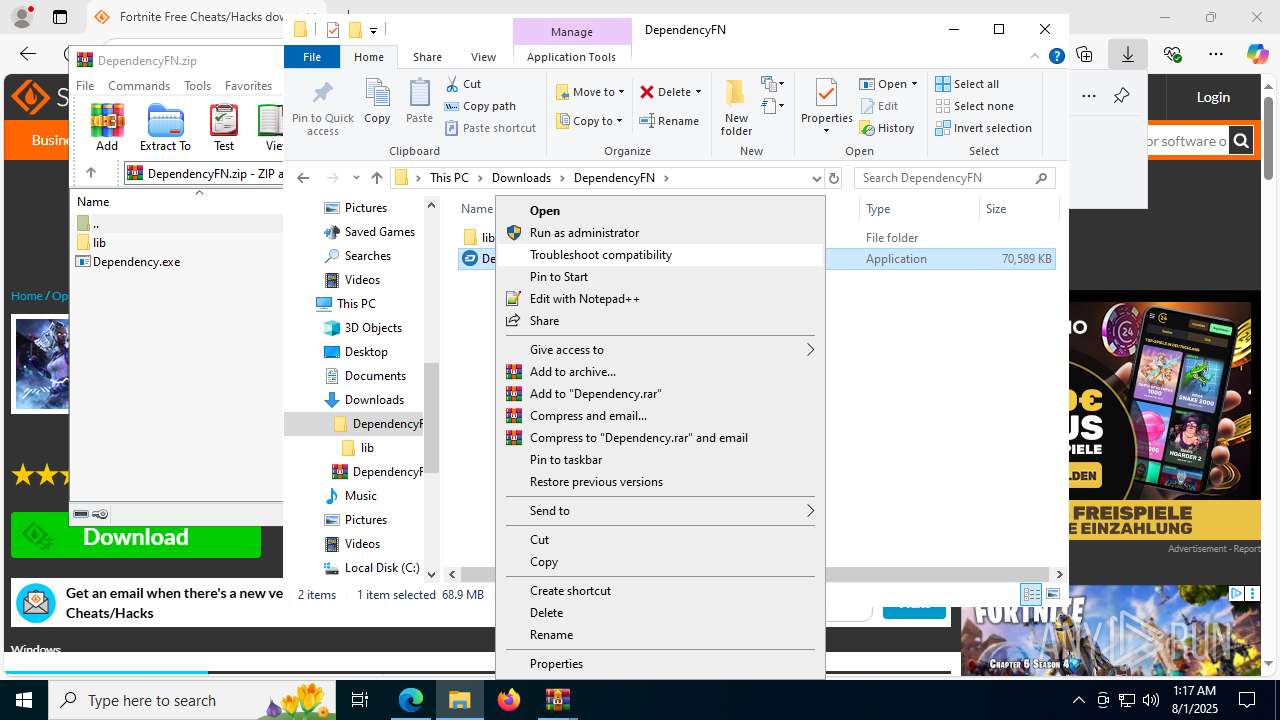This screenshot has height=720, width=1280.
Task: Click the Windows Start button
Action: click(24, 700)
